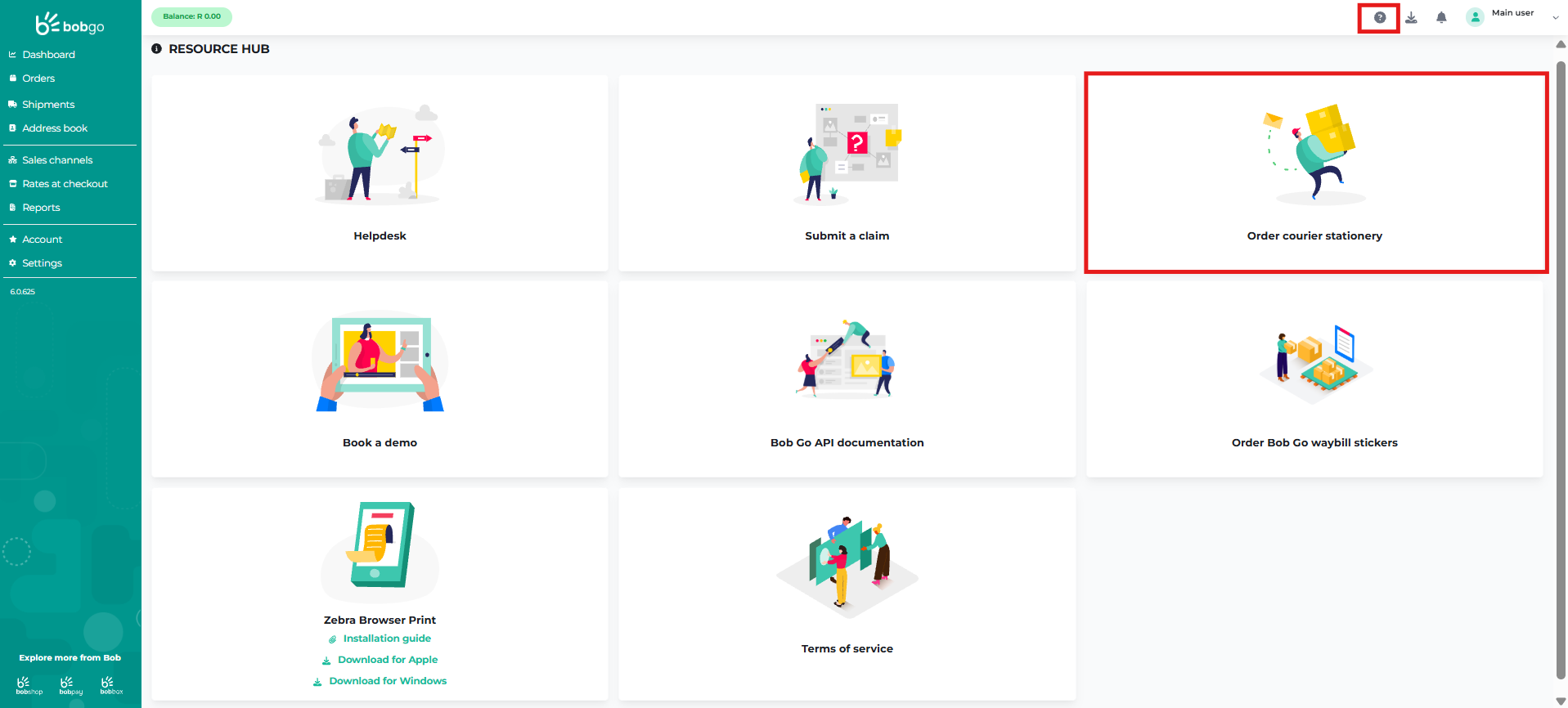Open bobpay from the Explore section
The height and width of the screenshot is (708, 1568).
click(x=71, y=685)
